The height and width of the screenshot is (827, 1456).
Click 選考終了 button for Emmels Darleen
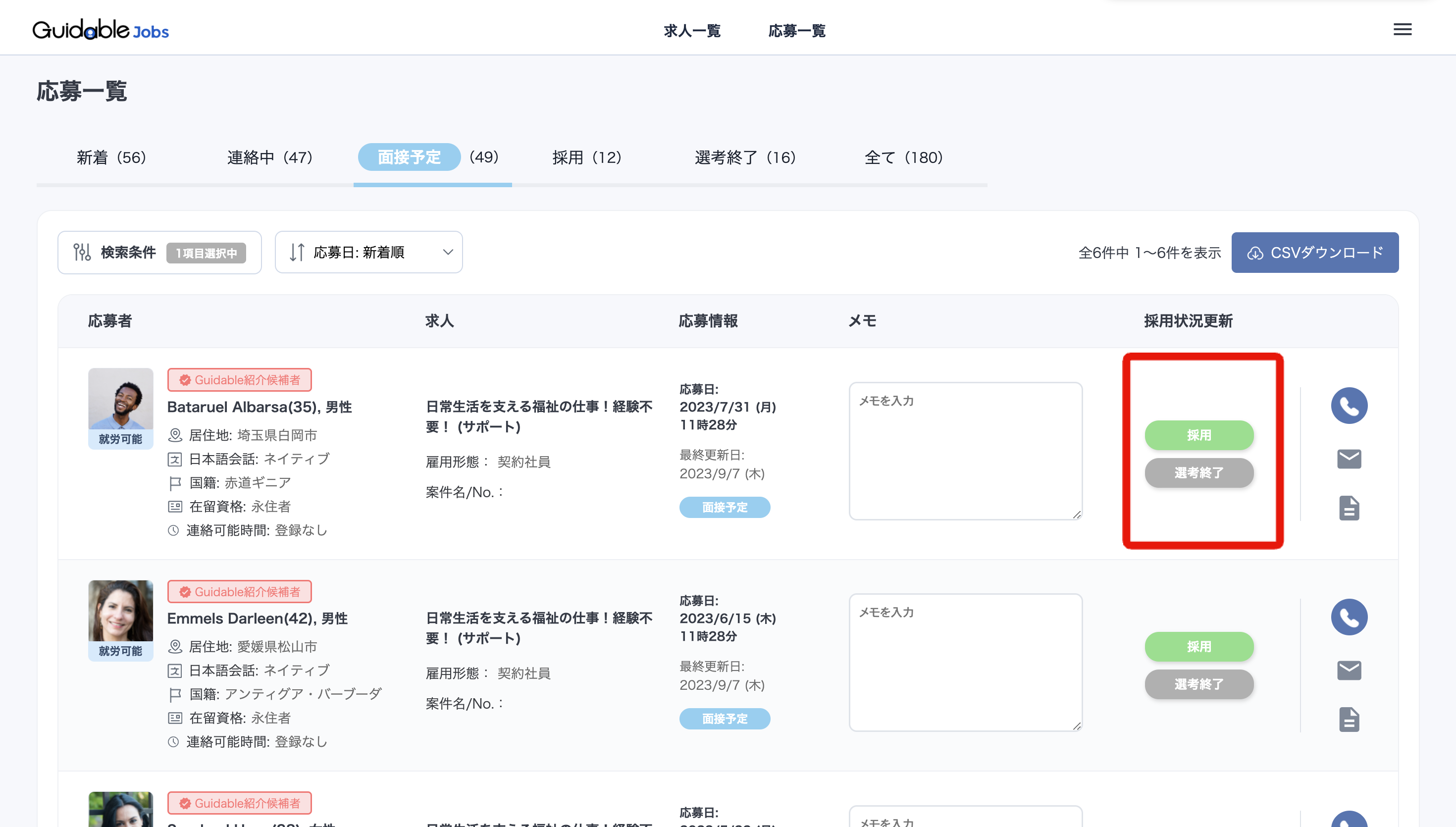pyautogui.click(x=1199, y=684)
